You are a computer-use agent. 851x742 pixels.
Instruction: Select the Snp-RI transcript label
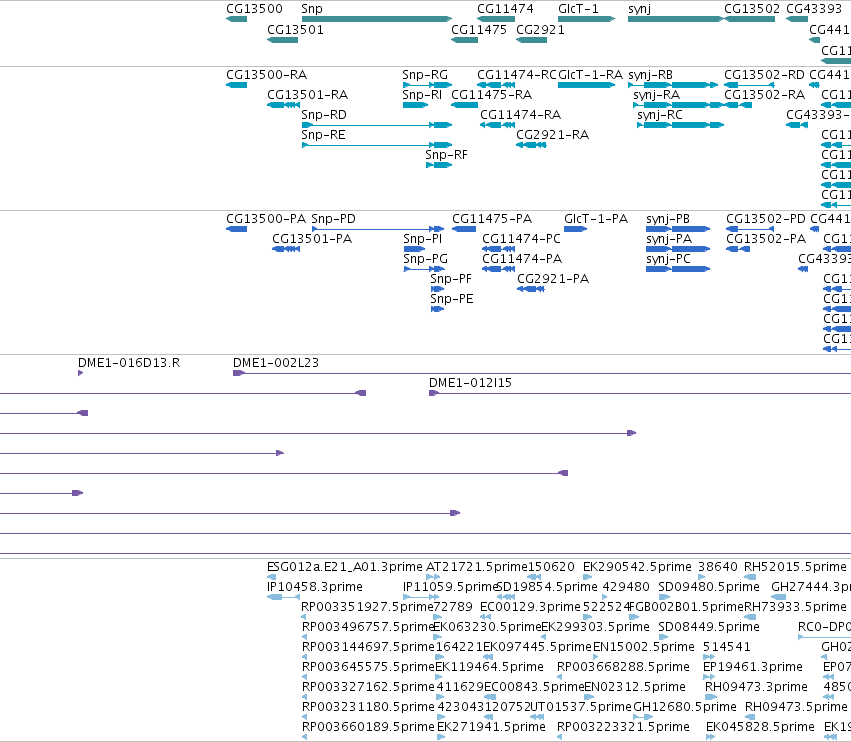(422, 95)
